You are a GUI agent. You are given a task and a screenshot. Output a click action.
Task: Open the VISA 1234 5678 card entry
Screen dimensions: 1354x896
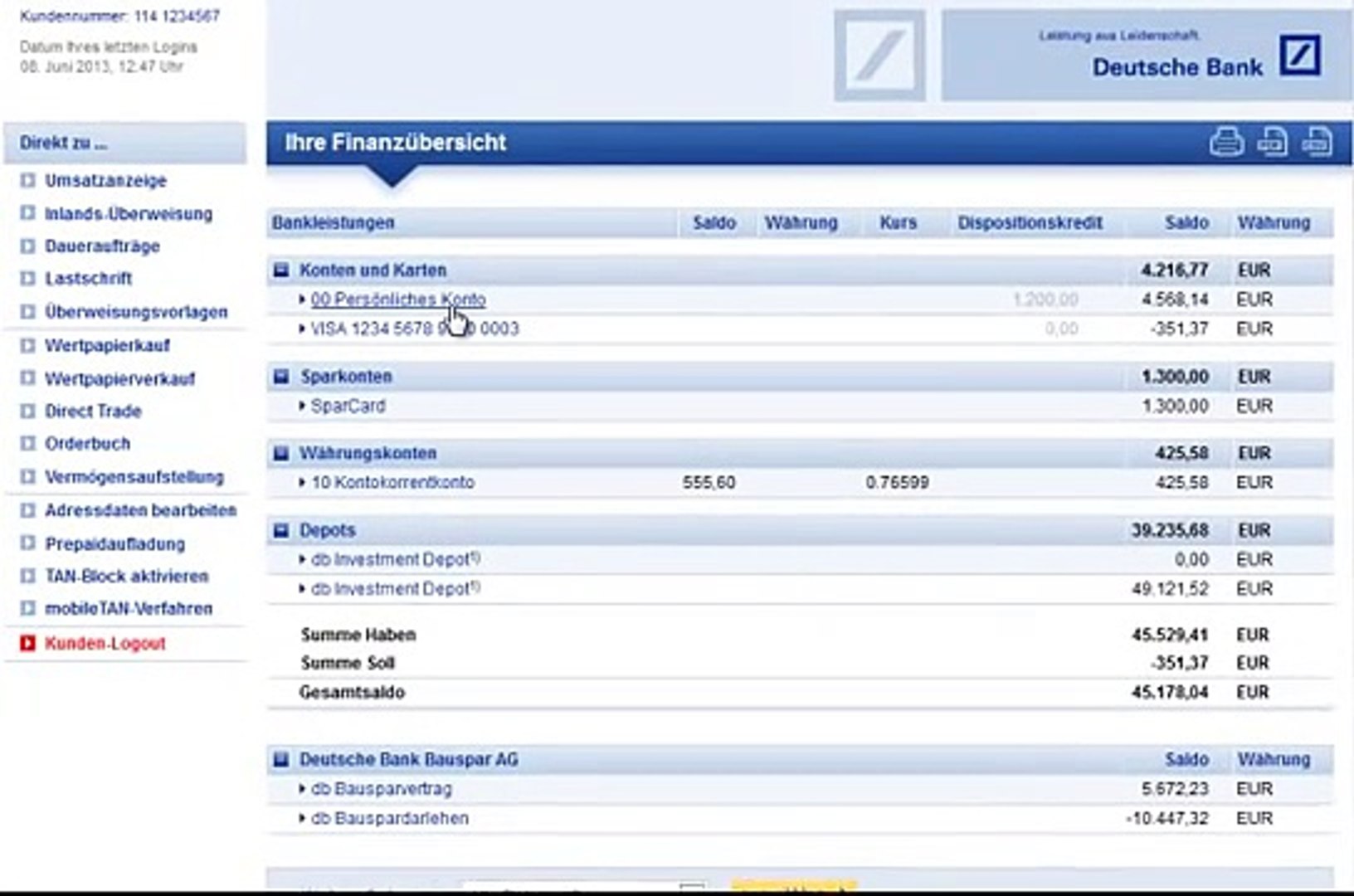click(x=415, y=329)
